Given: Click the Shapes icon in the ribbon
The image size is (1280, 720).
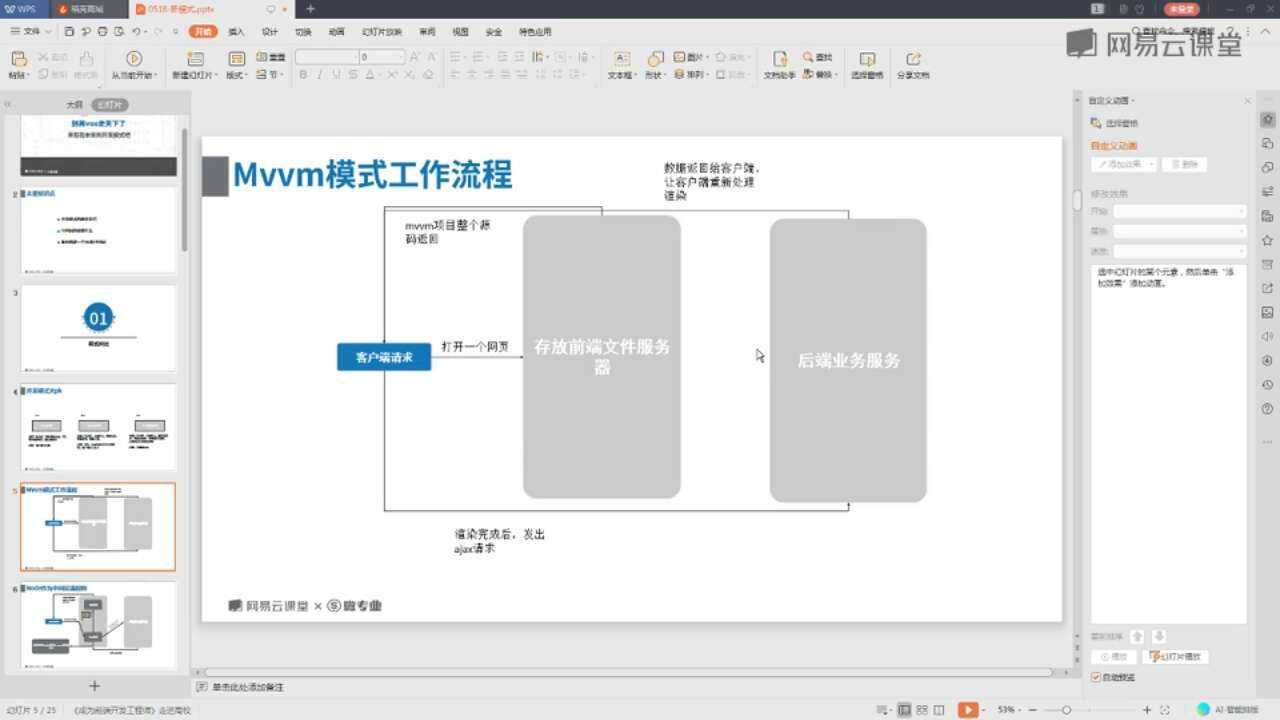Looking at the screenshot, I should pos(656,58).
